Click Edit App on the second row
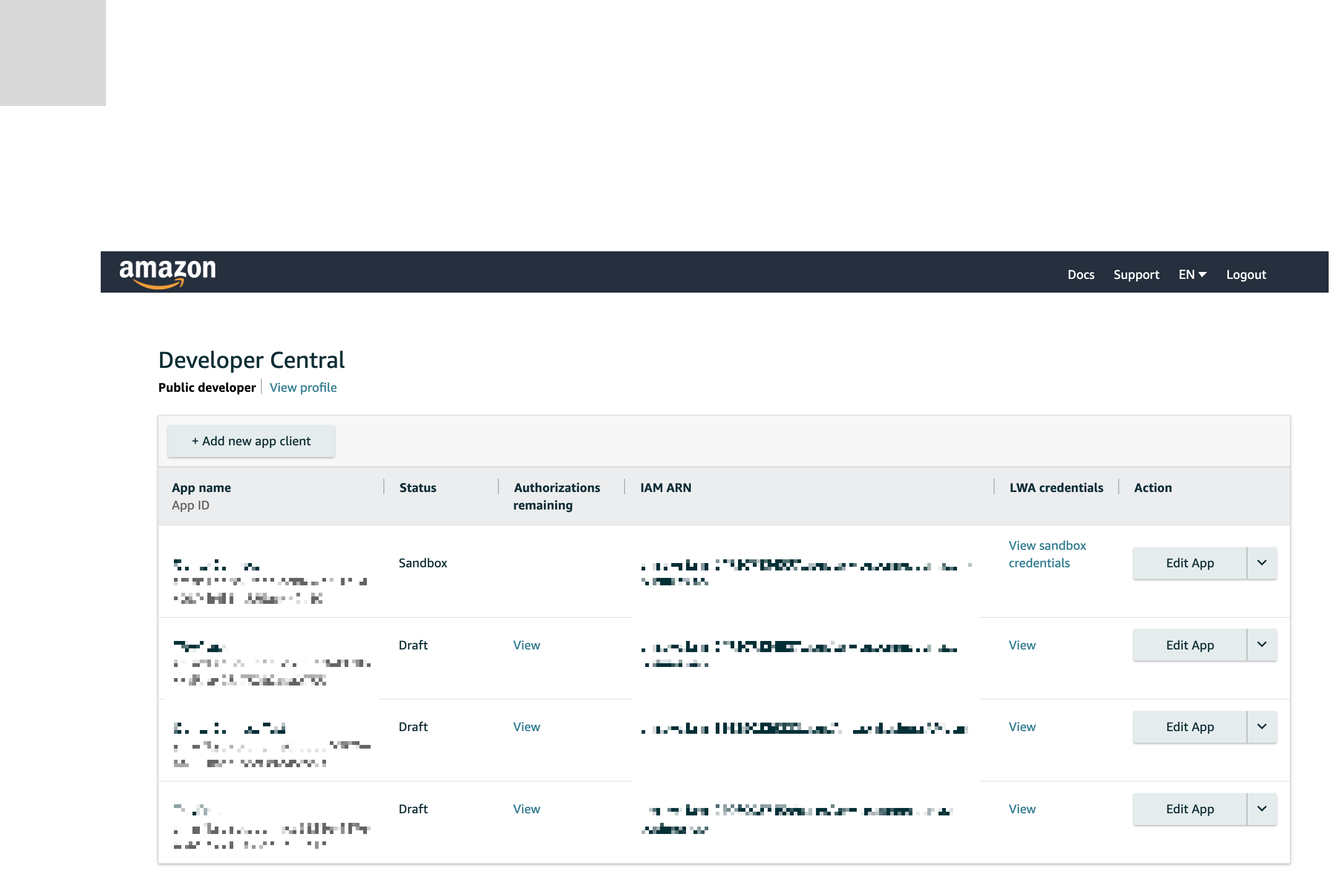 [x=1189, y=645]
